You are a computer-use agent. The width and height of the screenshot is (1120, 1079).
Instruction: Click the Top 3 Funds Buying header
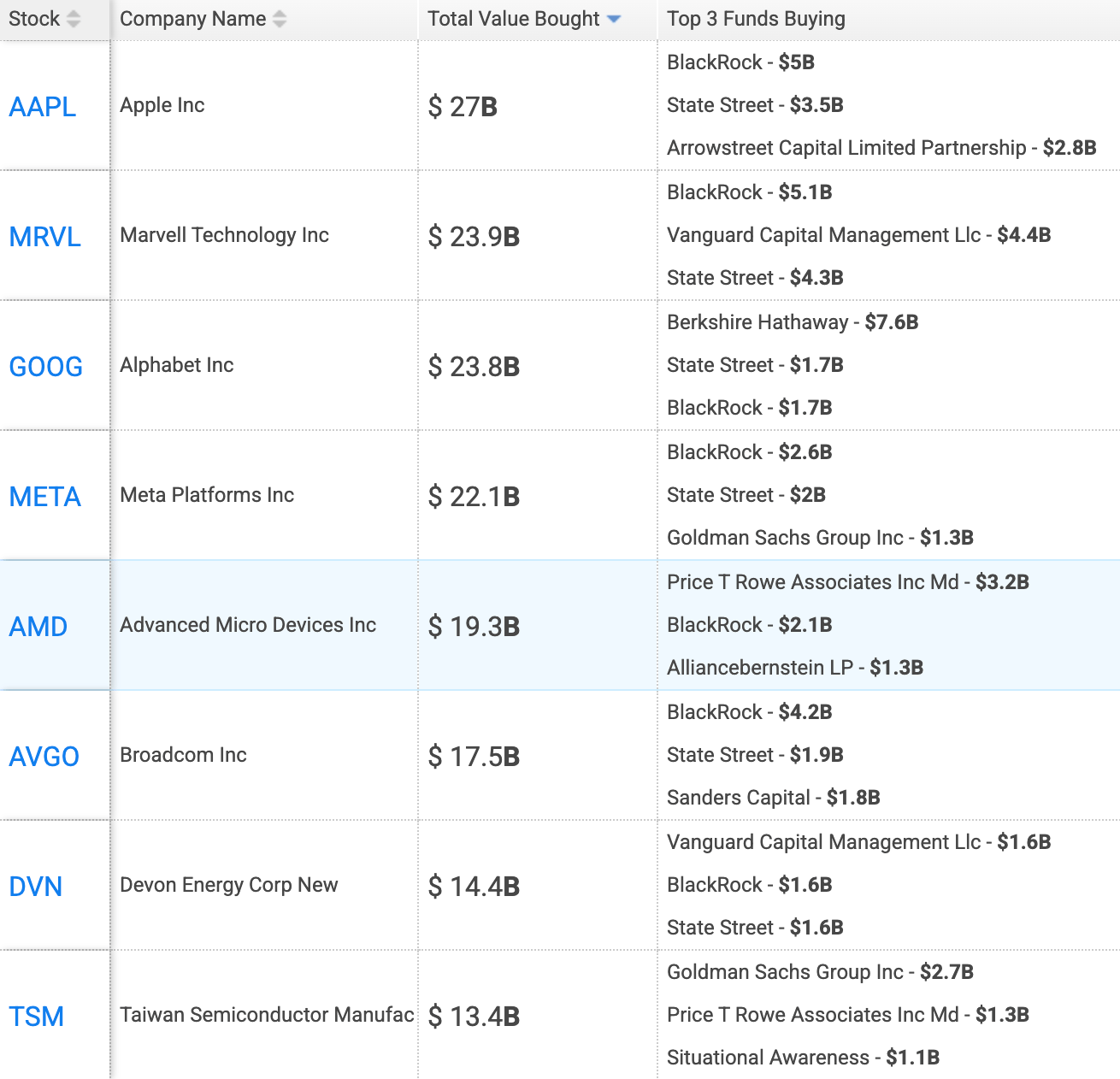tap(756, 19)
